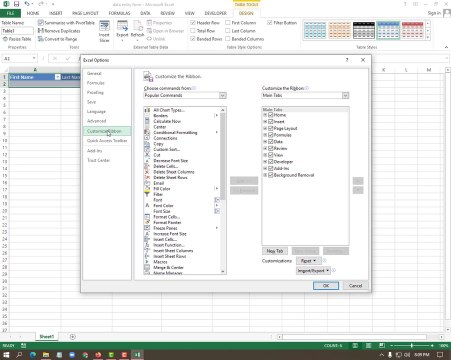This screenshot has width=451, height=360.
Task: Click Cancel in Excel Options
Action: point(355,286)
